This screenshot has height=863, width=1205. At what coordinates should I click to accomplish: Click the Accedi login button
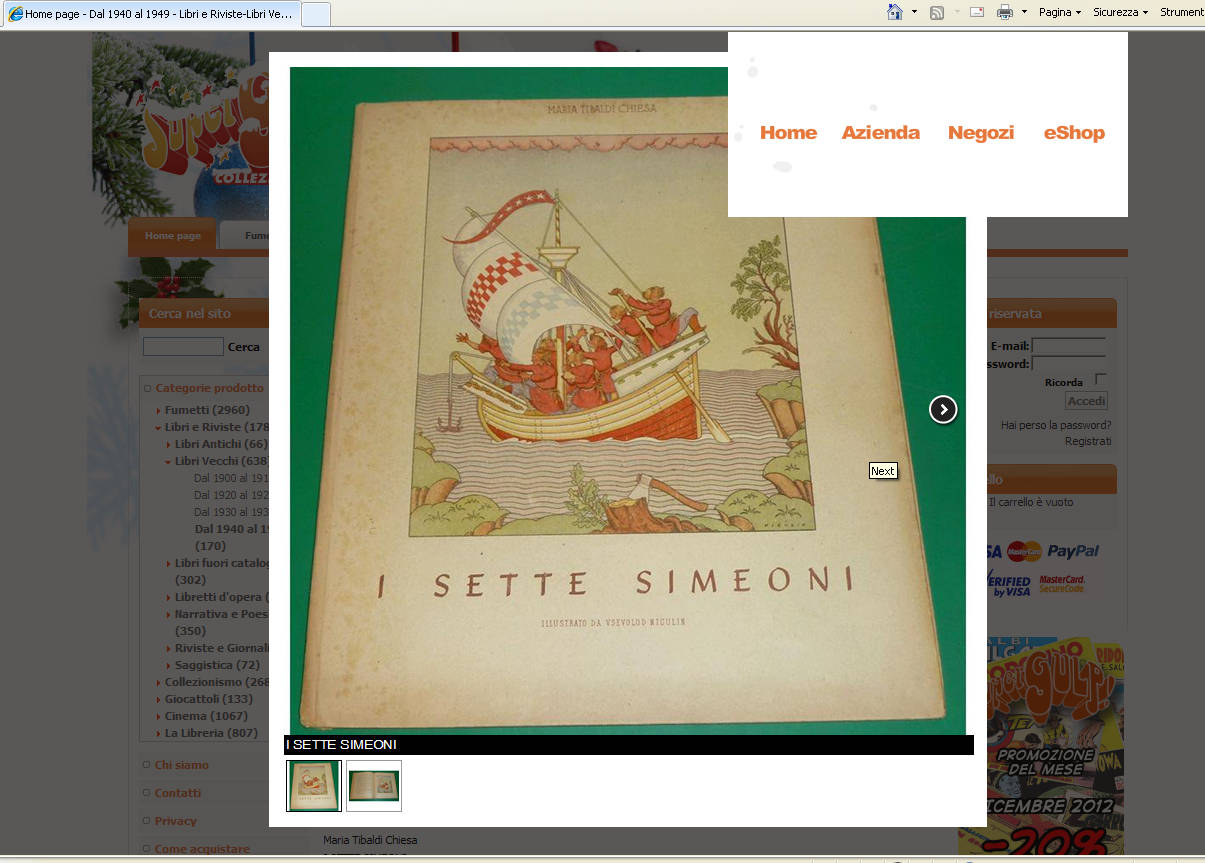click(1086, 401)
